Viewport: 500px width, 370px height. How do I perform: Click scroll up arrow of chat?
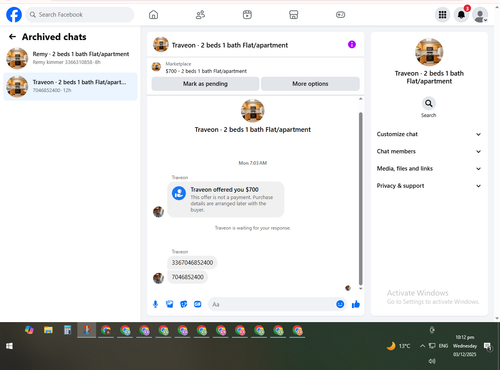click(x=360, y=99)
